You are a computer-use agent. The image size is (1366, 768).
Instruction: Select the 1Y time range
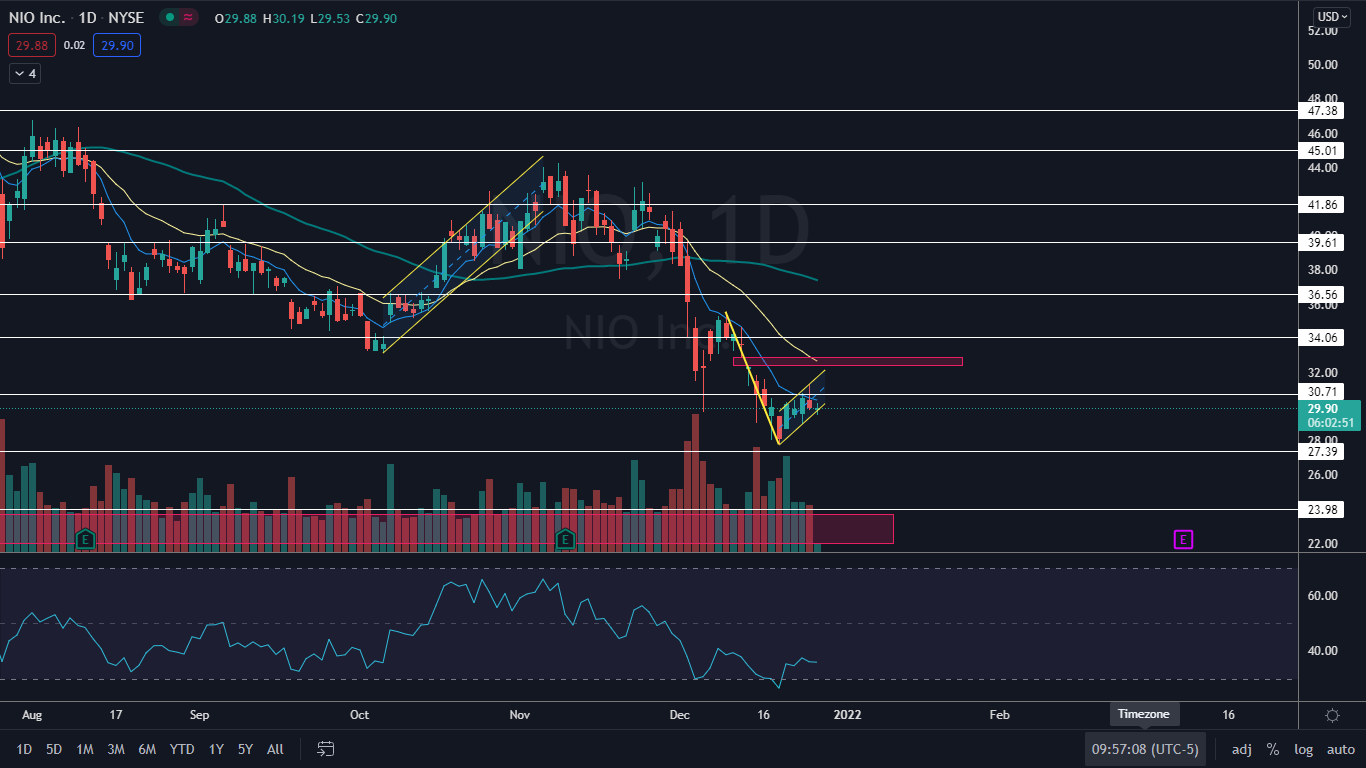click(216, 749)
